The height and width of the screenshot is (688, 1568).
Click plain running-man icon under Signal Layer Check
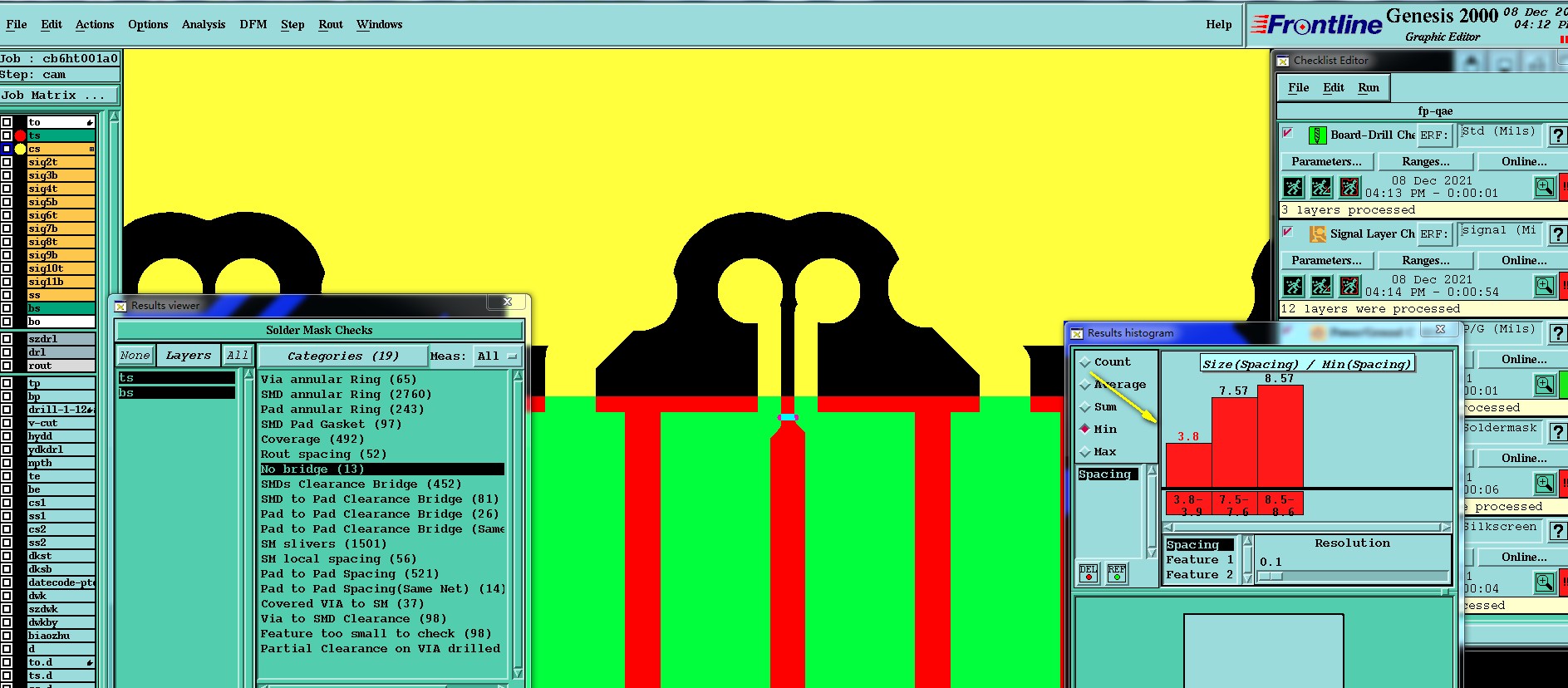coord(1293,286)
